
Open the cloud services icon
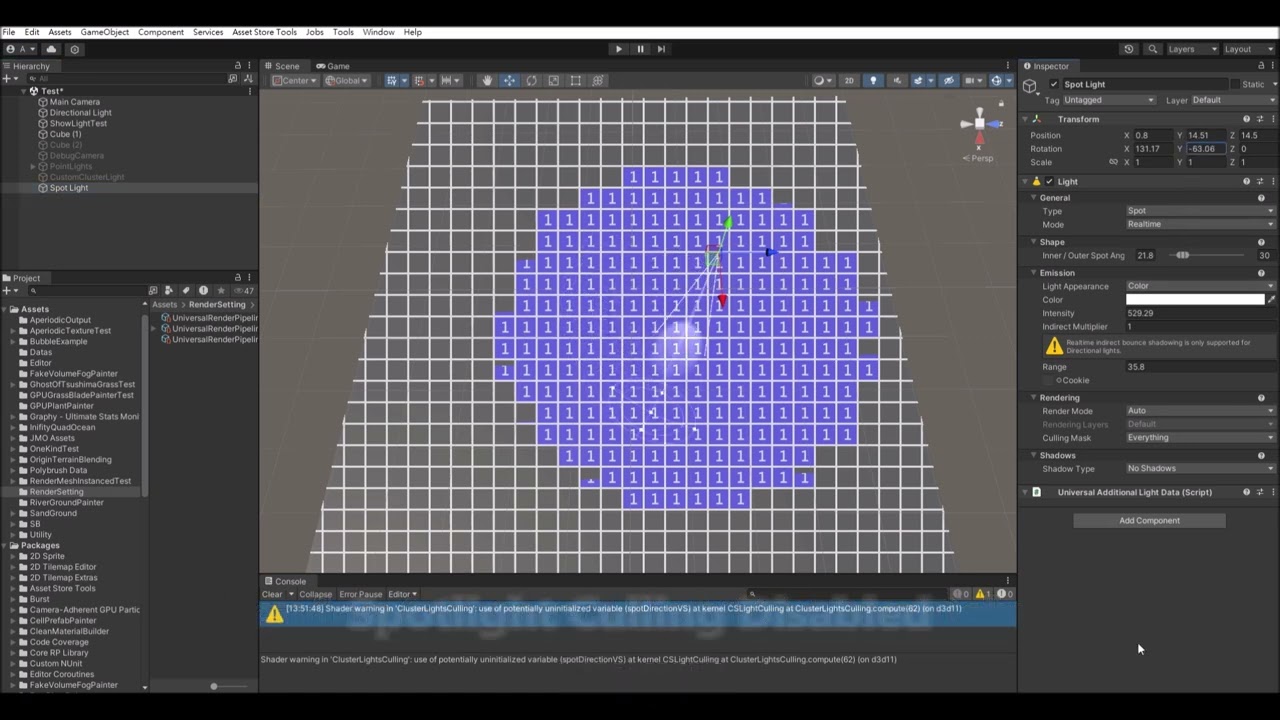tap(52, 49)
